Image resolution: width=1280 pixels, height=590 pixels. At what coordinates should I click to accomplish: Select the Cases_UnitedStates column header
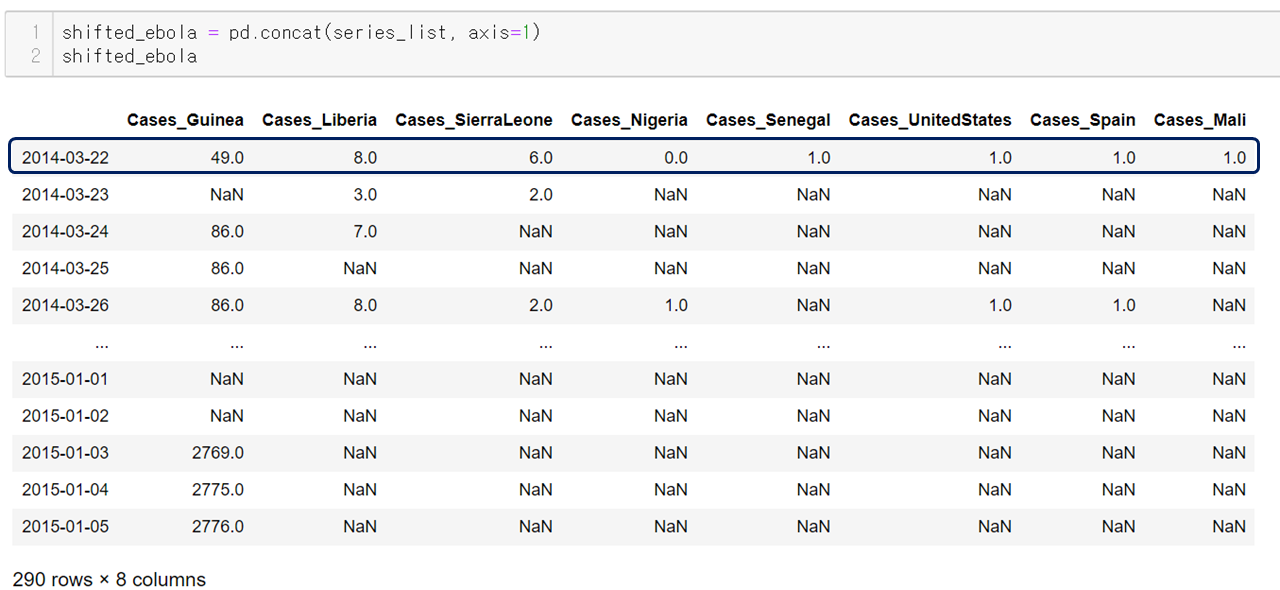tap(930, 120)
